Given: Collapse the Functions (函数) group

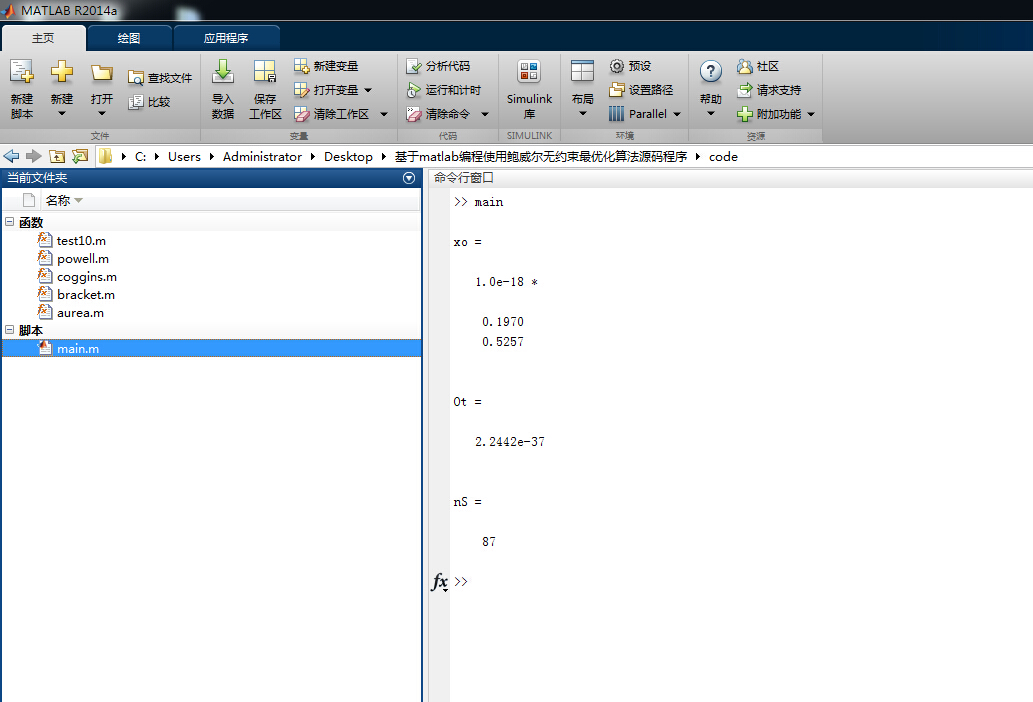Looking at the screenshot, I should pos(10,222).
